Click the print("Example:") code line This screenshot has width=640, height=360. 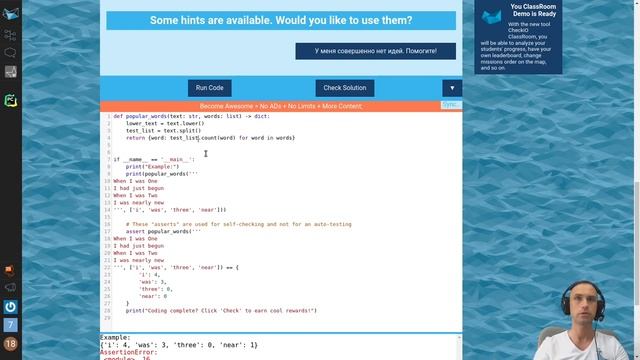click(x=152, y=167)
